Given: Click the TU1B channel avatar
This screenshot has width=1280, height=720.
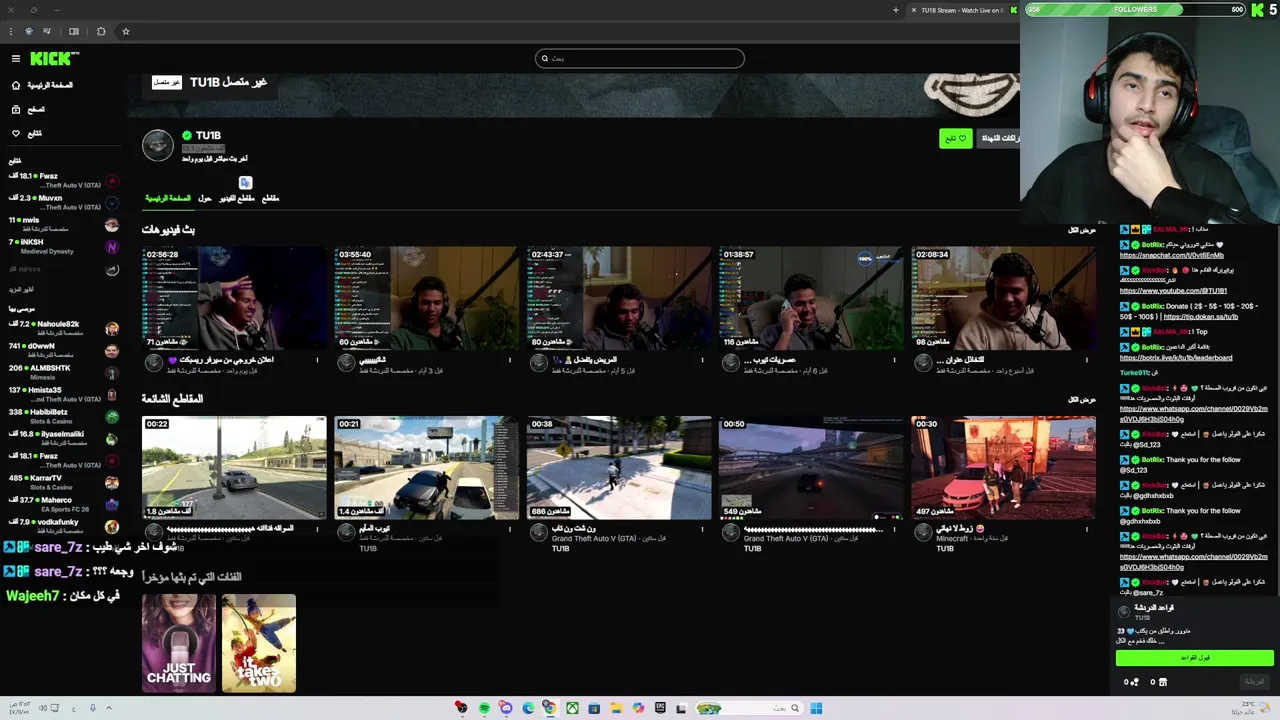Looking at the screenshot, I should tap(158, 146).
